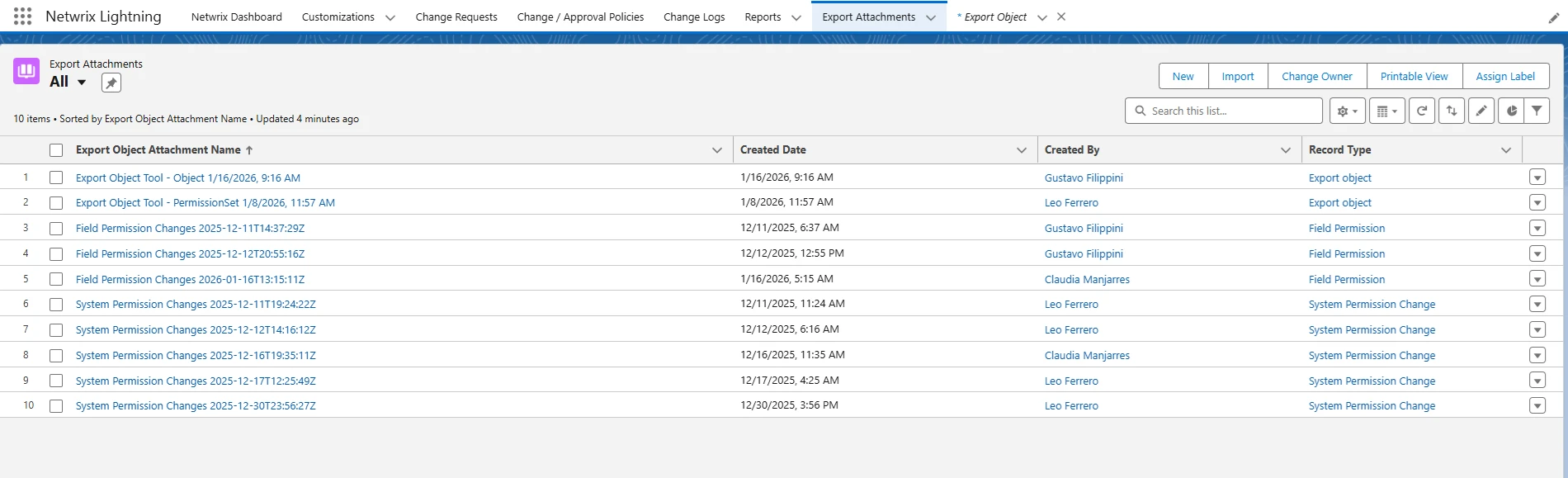Sort by the Record Type column header

(x=1339, y=150)
